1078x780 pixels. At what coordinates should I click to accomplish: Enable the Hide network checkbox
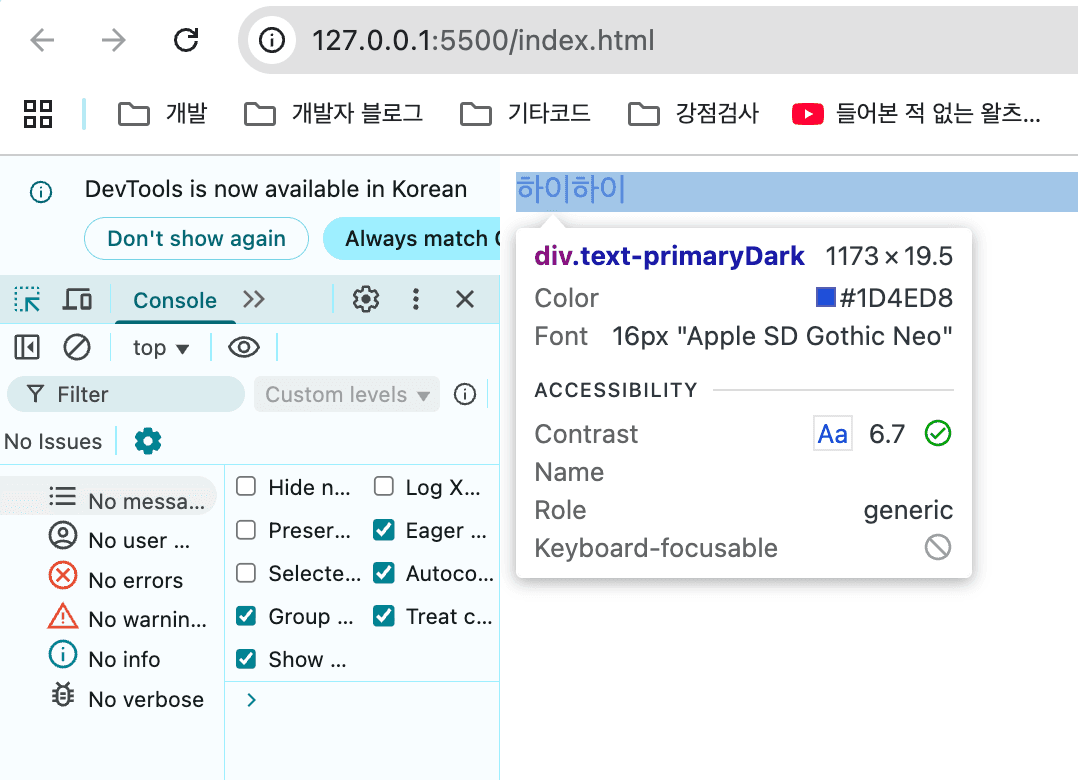(246, 487)
